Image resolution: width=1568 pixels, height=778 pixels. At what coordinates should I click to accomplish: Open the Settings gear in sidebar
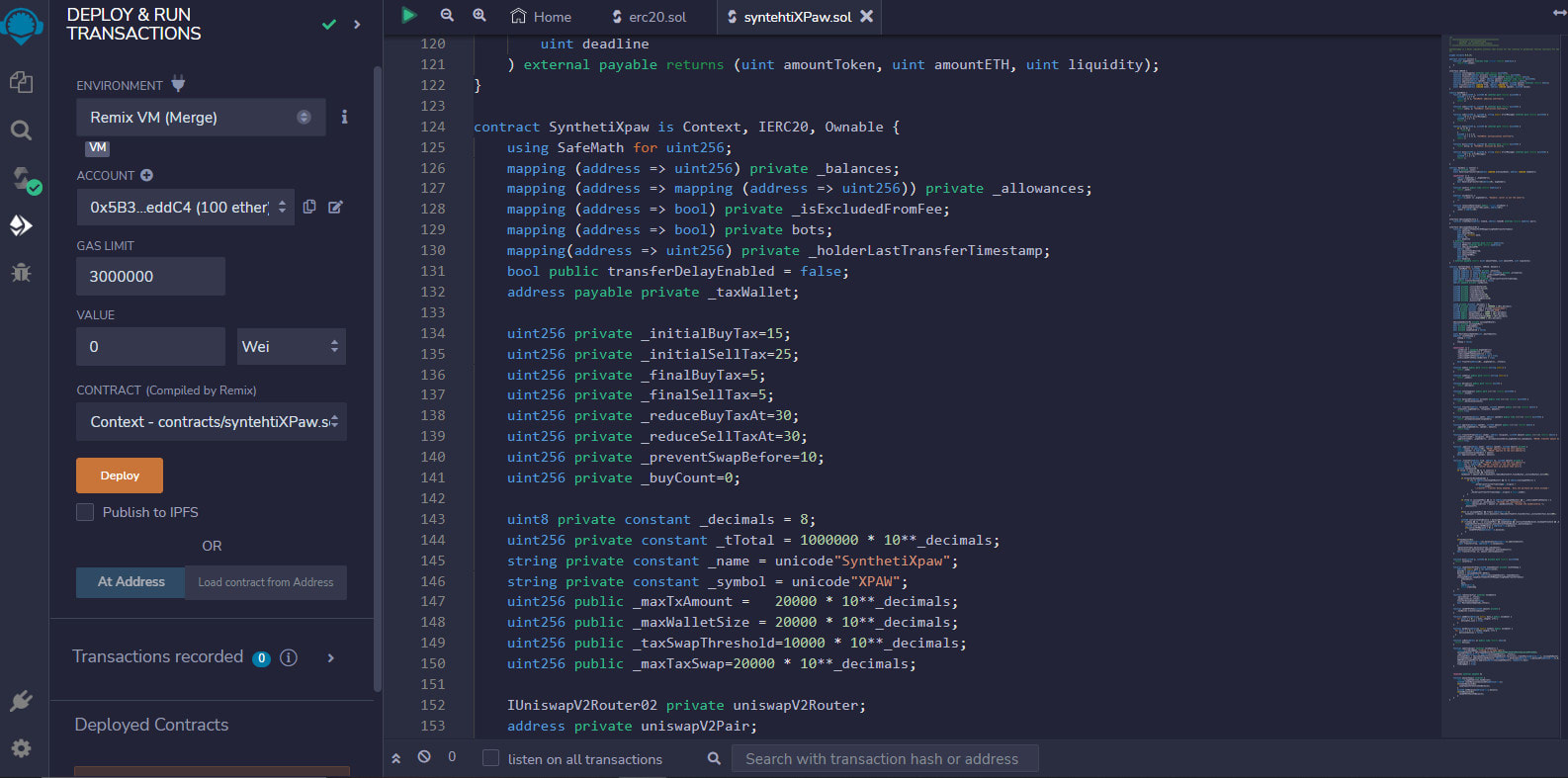[21, 748]
